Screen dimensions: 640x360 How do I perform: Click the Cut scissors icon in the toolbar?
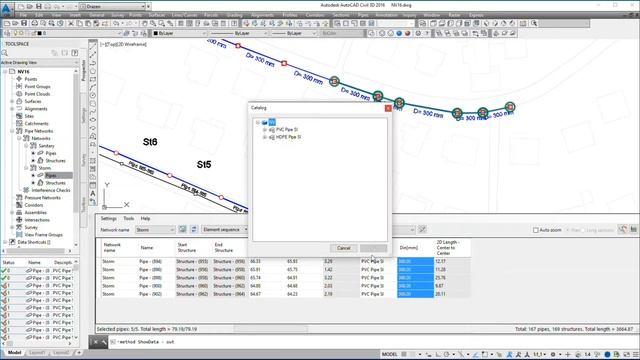[71, 24]
